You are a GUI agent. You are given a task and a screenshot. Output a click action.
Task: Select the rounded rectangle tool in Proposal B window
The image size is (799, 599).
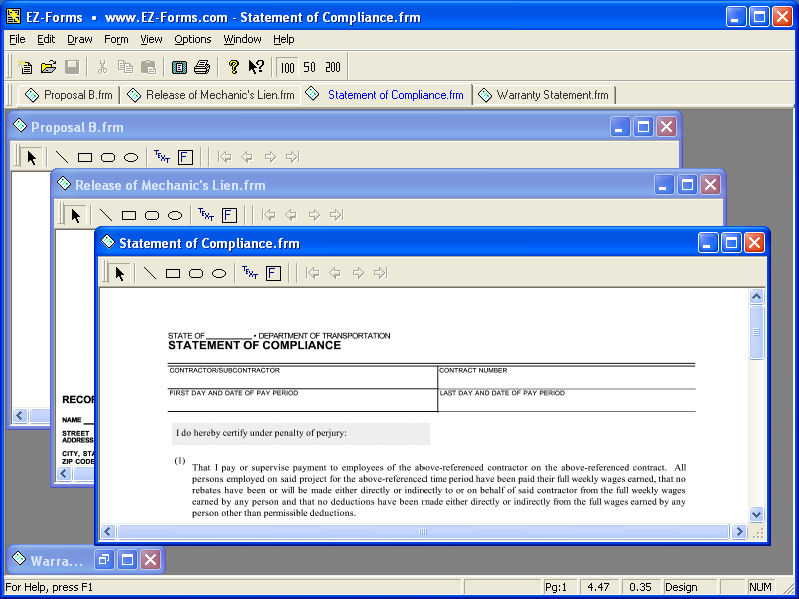108,157
